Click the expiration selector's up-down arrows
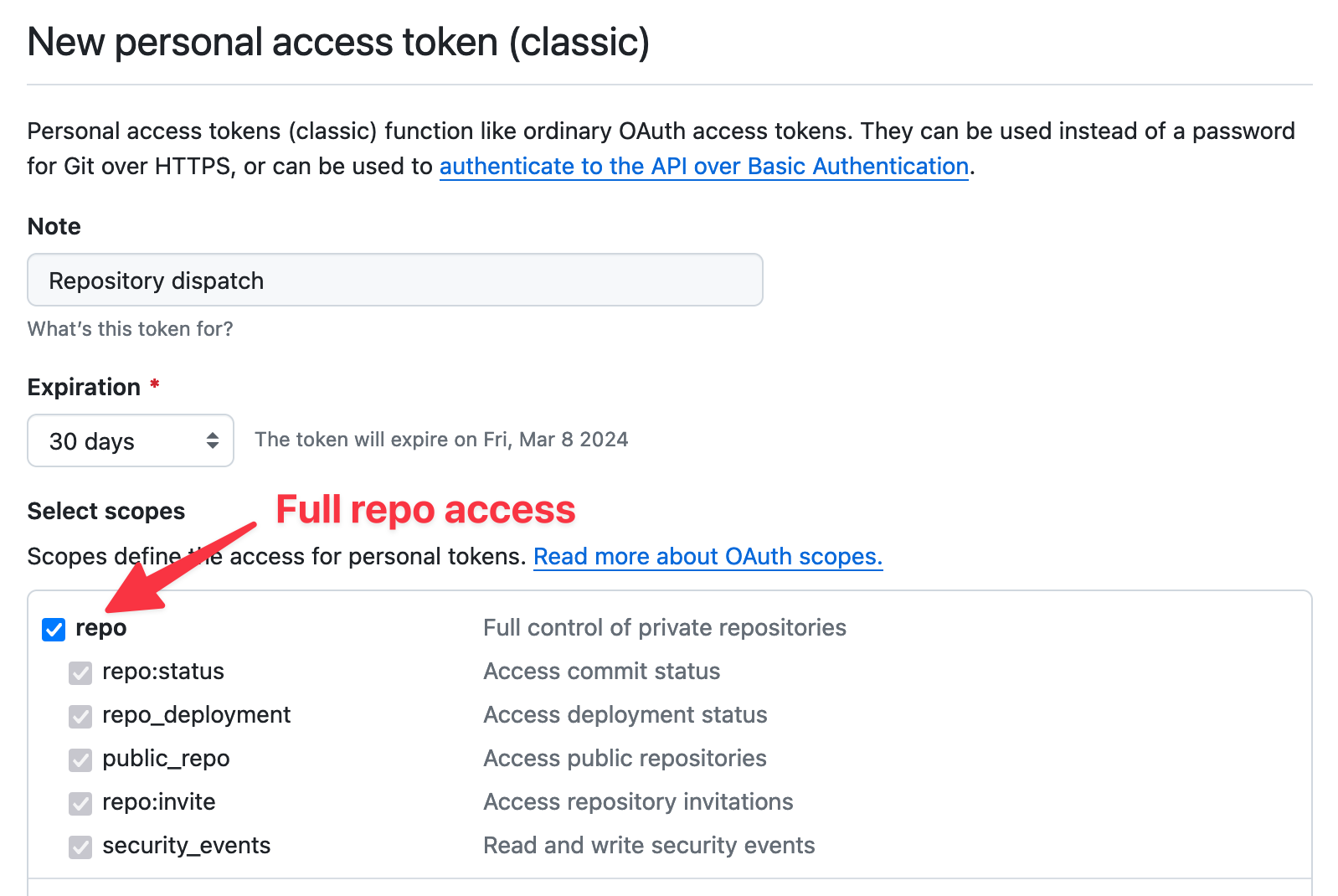 tap(213, 440)
